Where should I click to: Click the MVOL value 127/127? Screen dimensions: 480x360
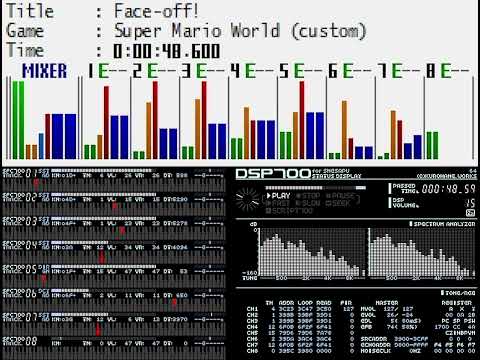click(398, 309)
